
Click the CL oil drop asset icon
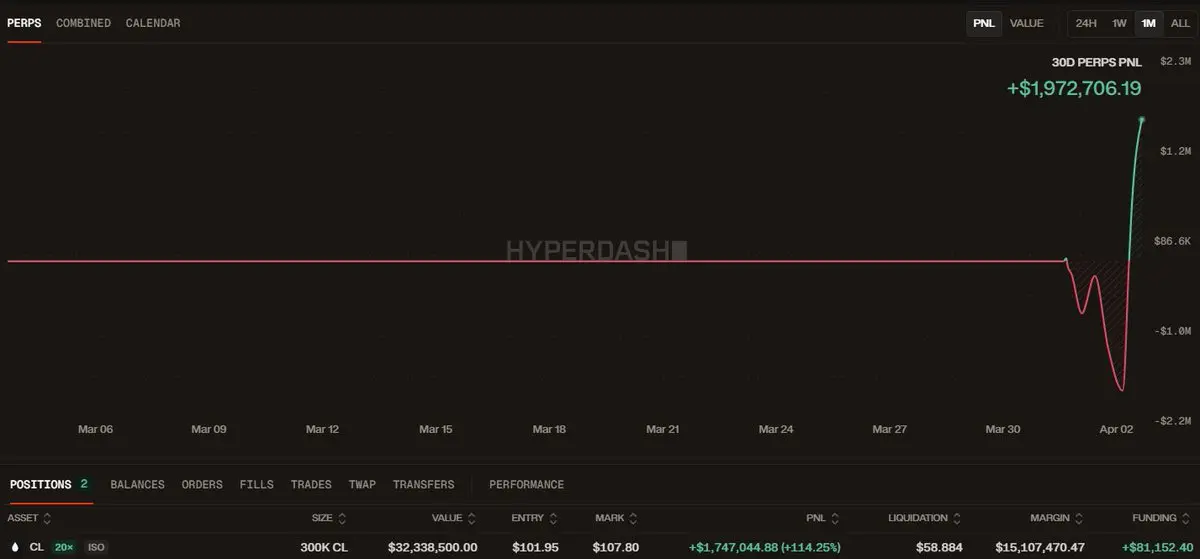tap(14, 547)
